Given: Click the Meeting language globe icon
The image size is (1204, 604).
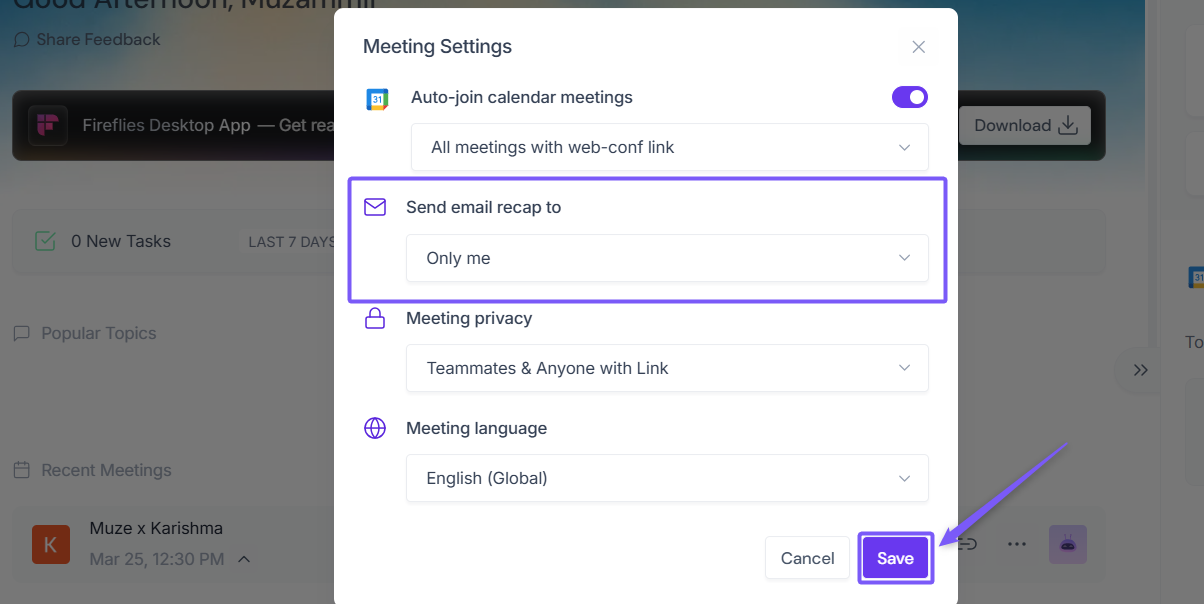Looking at the screenshot, I should click(375, 428).
